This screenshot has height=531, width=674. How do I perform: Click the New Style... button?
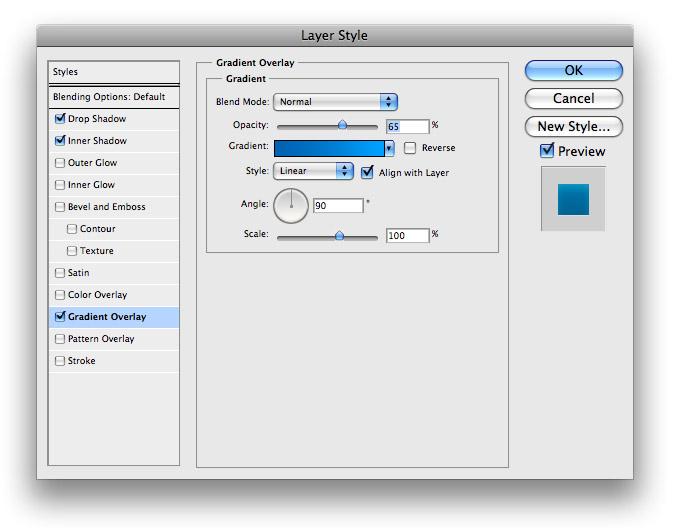tap(573, 126)
